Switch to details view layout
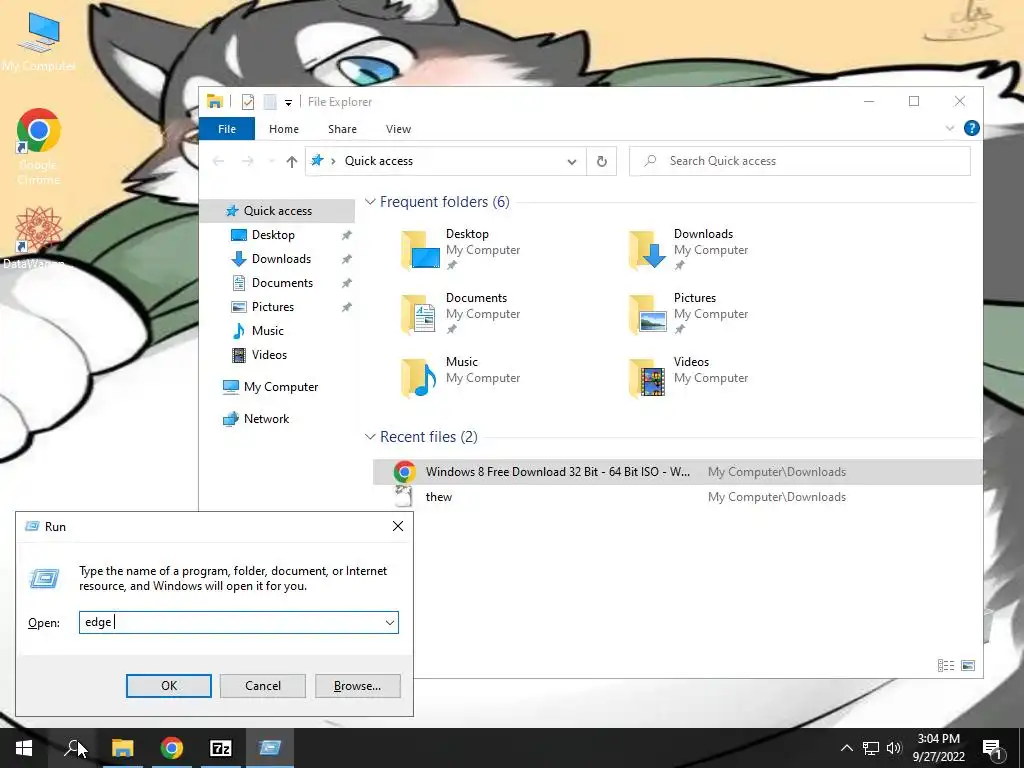This screenshot has height=768, width=1024. pyautogui.click(x=946, y=665)
